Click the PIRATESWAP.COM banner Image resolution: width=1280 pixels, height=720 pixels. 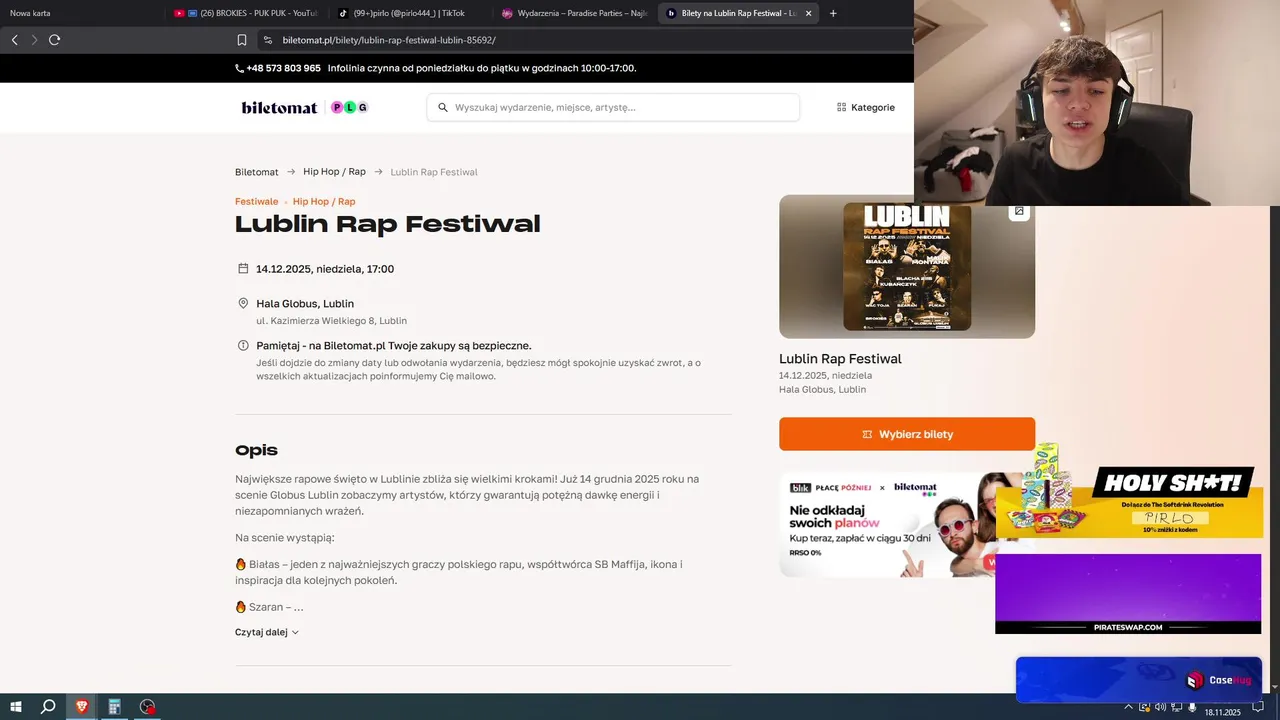[x=1128, y=593]
